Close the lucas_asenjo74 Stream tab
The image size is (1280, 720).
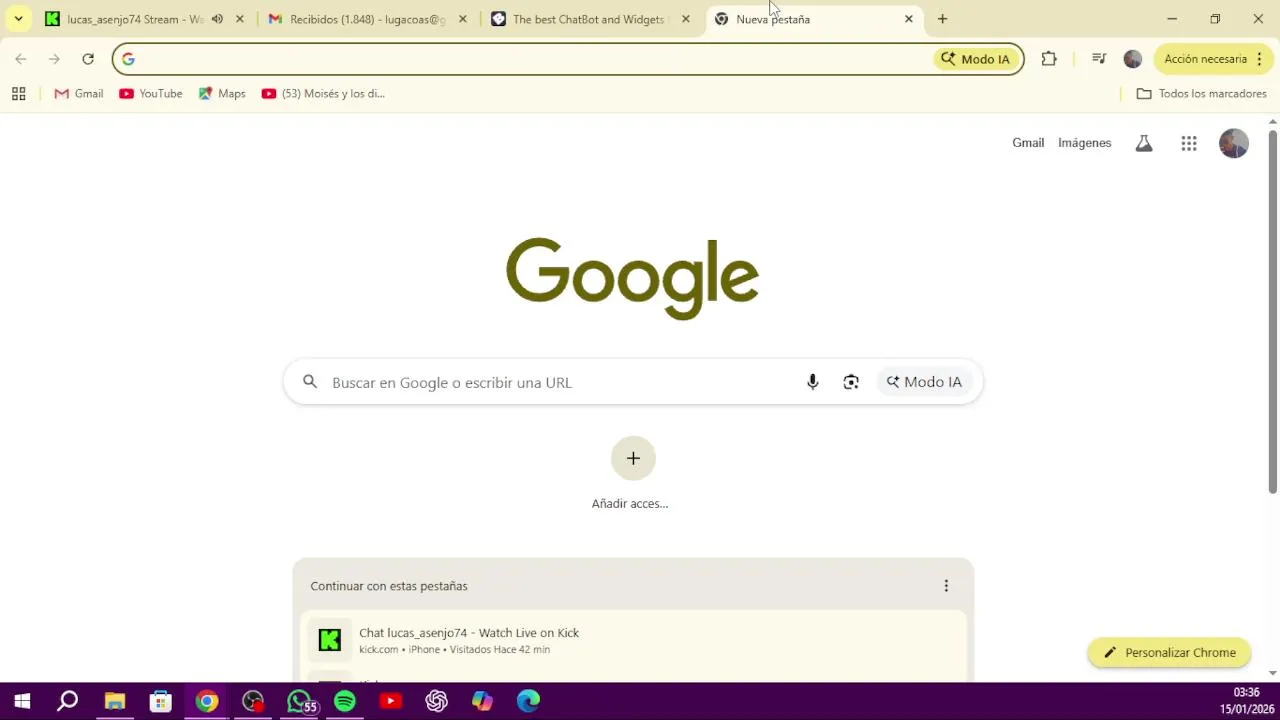pyautogui.click(x=239, y=19)
